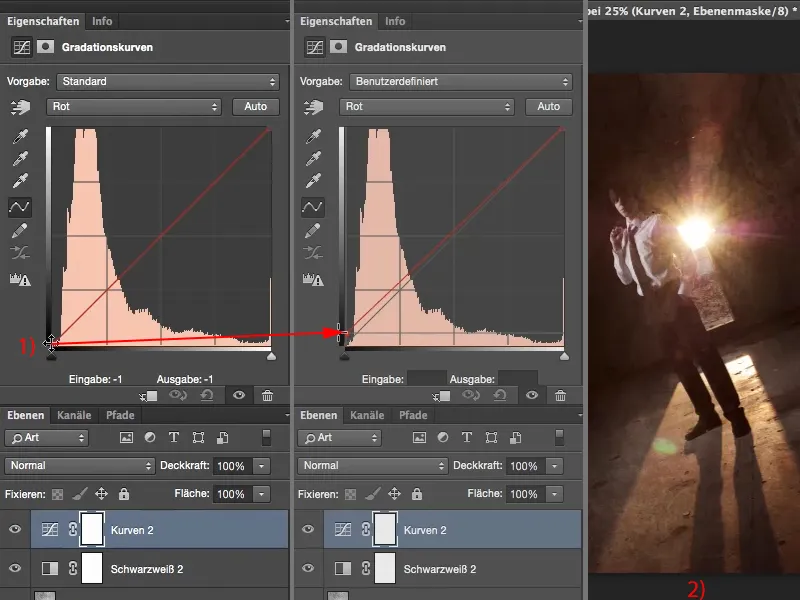Reset the Curves adjustment to defaults
Screen dimensions: 800x600
pos(206,396)
